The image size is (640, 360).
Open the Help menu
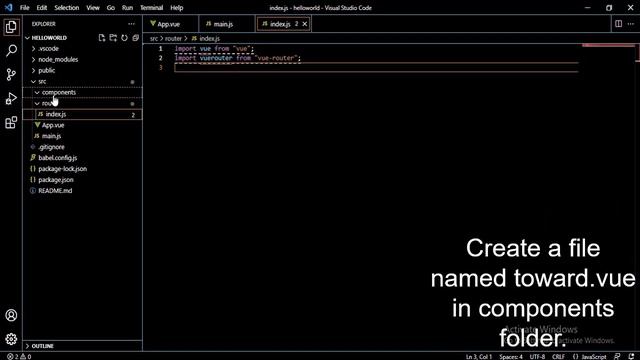pyautogui.click(x=176, y=7)
